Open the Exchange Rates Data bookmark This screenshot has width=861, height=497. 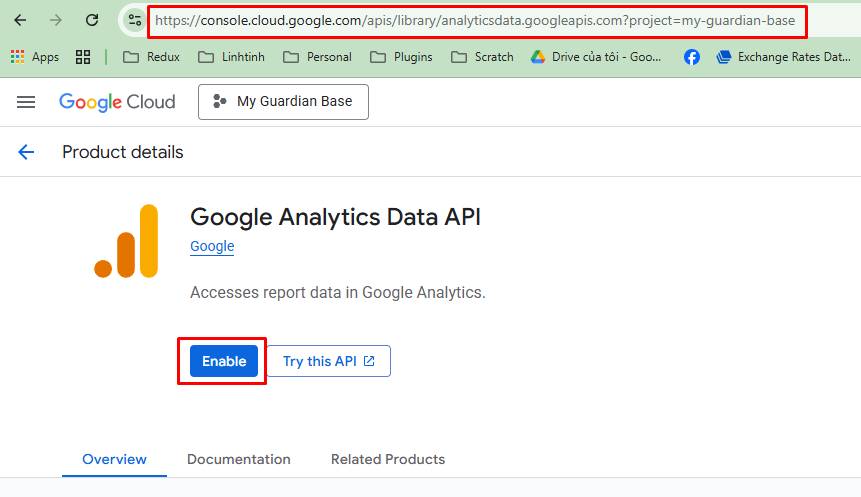coord(784,57)
